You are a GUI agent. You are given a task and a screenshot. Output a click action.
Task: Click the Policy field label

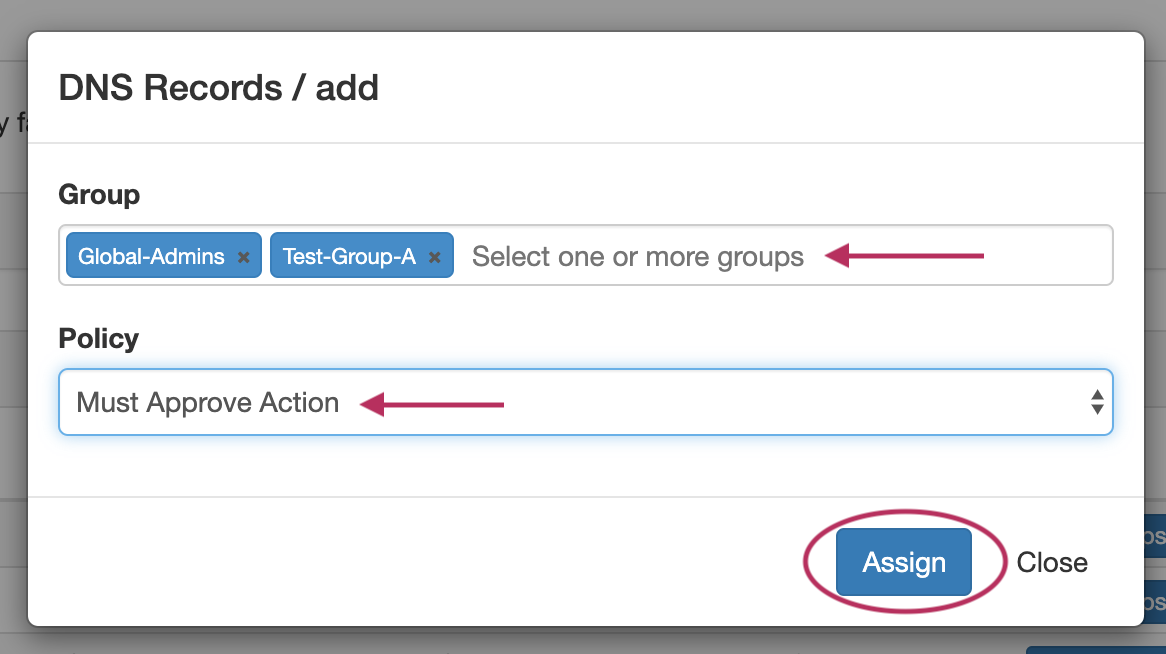(98, 338)
